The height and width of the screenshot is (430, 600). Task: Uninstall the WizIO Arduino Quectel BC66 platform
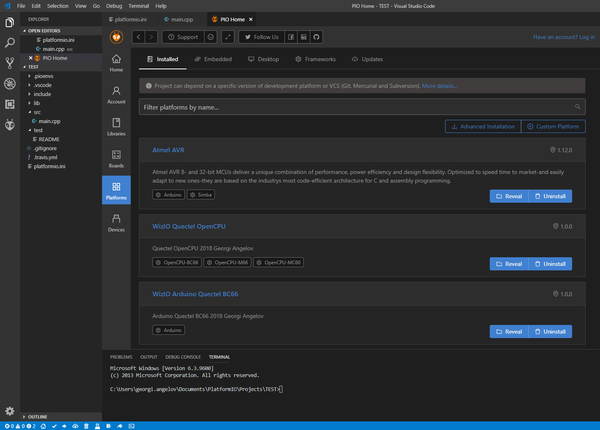pos(550,332)
